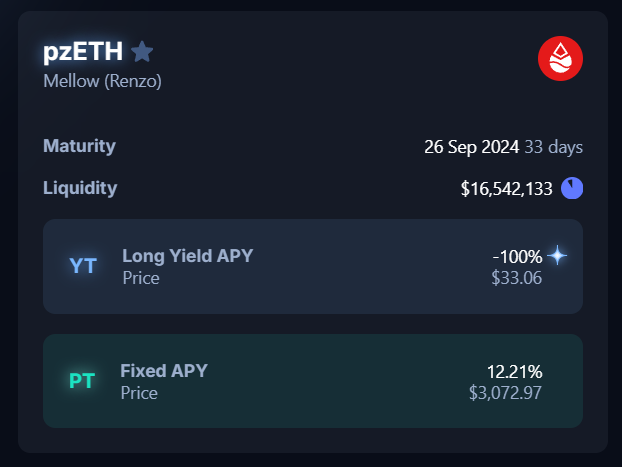Screen dimensions: 622x467
Task: Open the YT Long Yield APY panel
Action: point(313,266)
